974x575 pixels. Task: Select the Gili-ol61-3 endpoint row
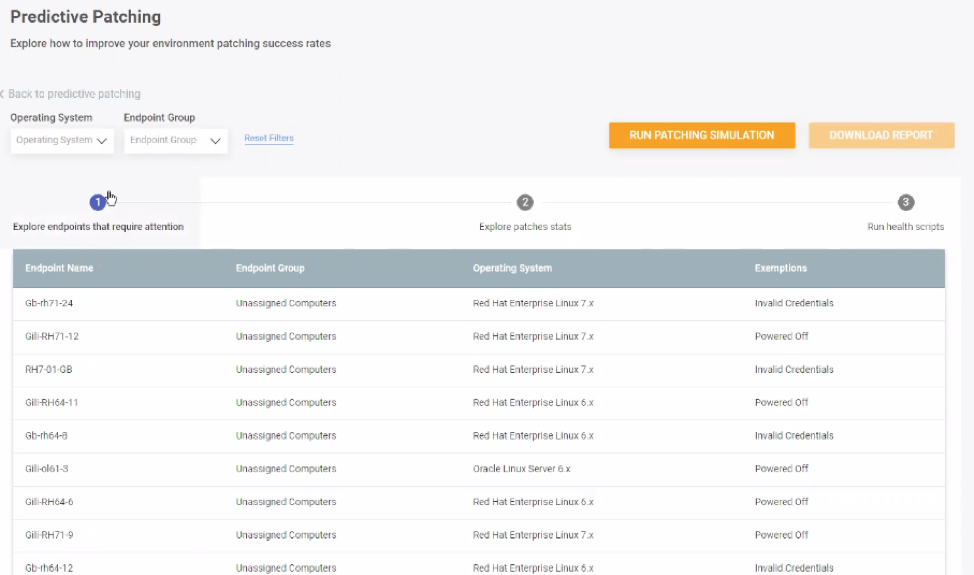[479, 469]
